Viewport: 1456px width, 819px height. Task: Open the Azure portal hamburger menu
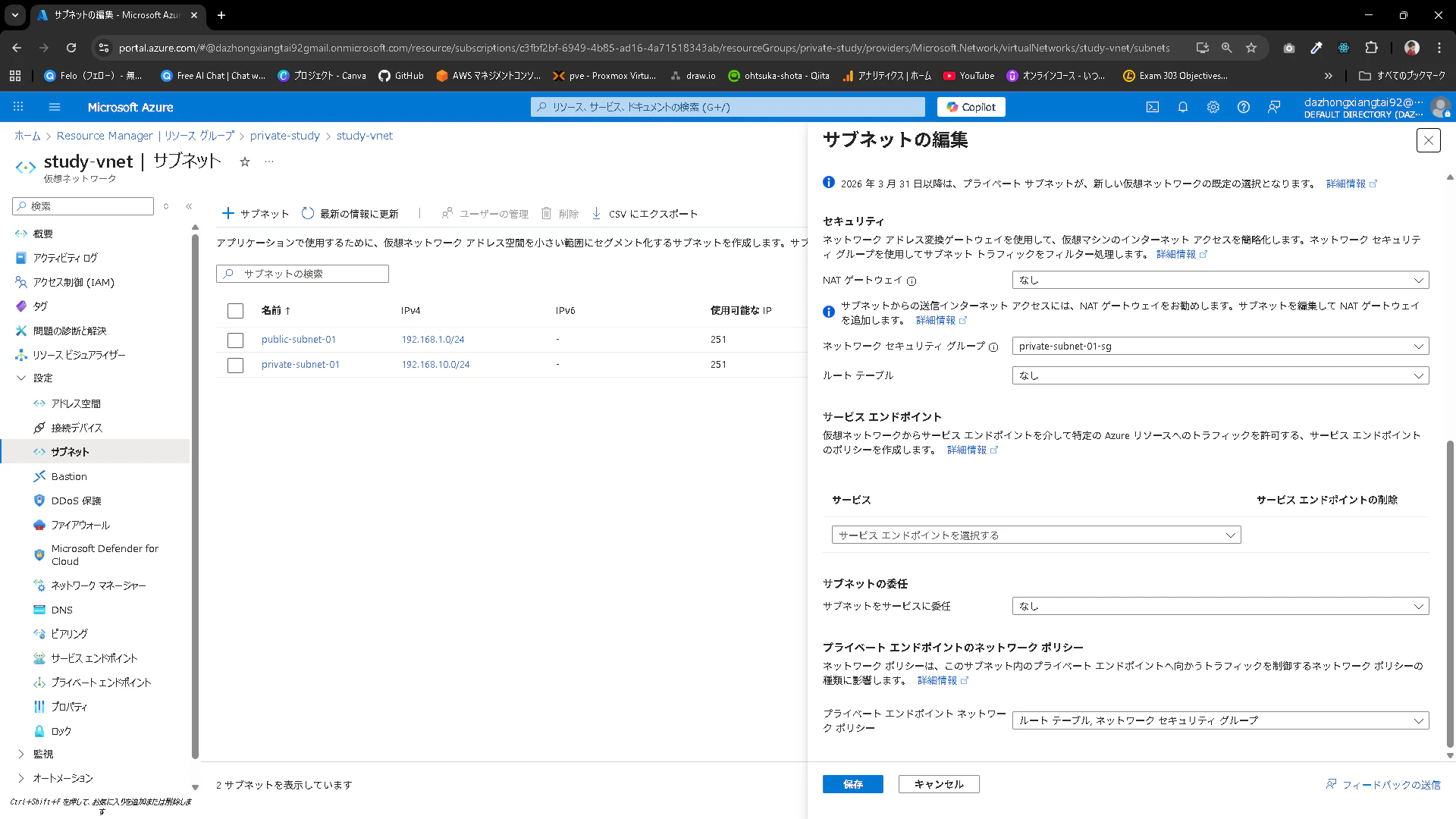(54, 107)
